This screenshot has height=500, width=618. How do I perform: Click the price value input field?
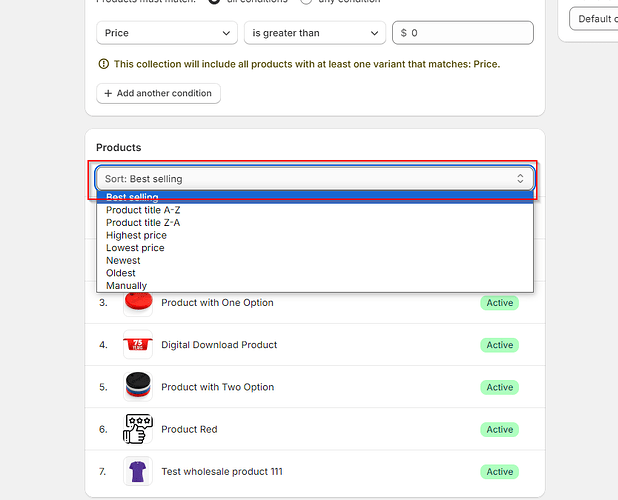click(x=470, y=33)
